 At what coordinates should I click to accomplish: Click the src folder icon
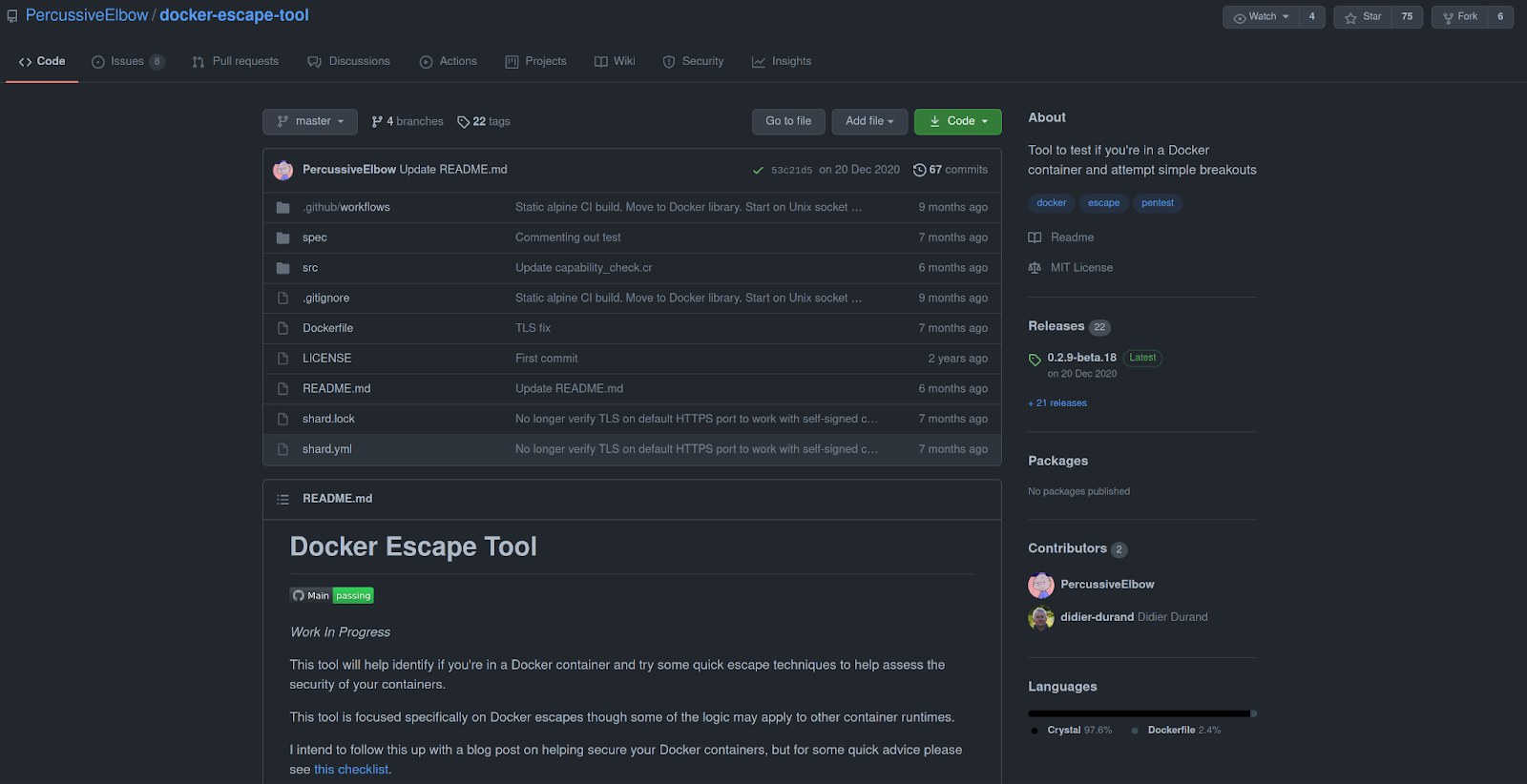click(x=282, y=268)
